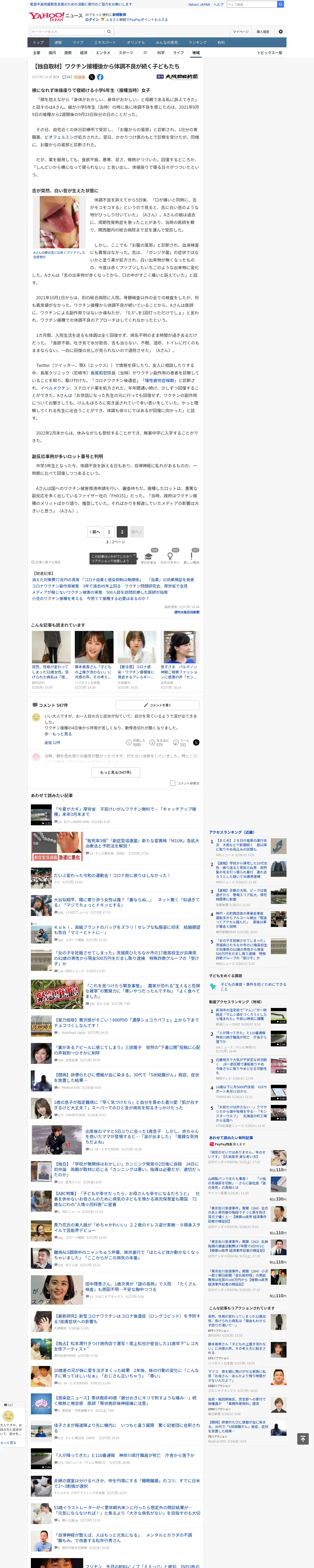The image size is (314, 1568).
Task: Open the スポーツ category
Action: [x=126, y=53]
